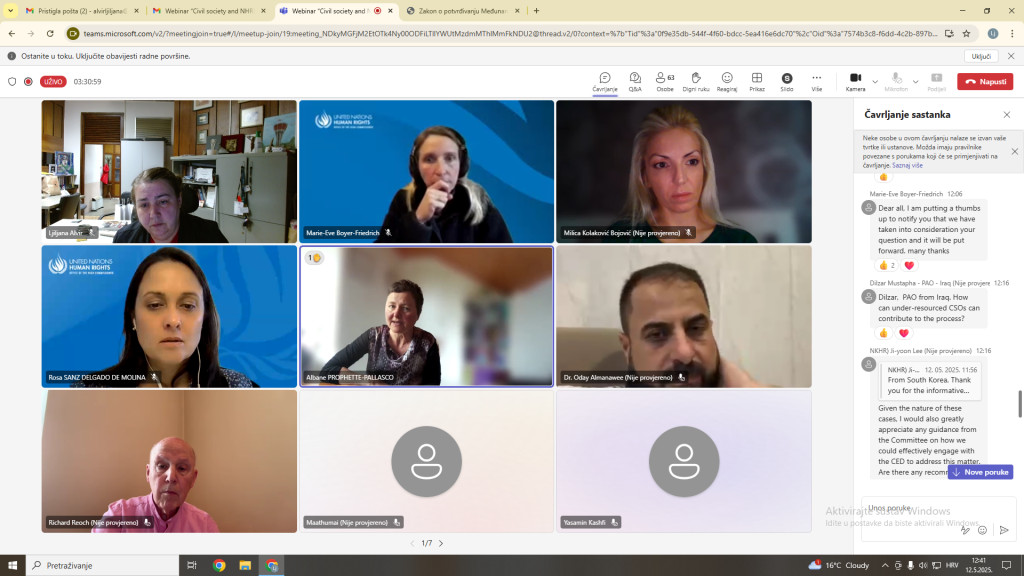The image size is (1024, 576).
Task: Toggle the Čavrljanje chat panel
Action: (x=605, y=81)
